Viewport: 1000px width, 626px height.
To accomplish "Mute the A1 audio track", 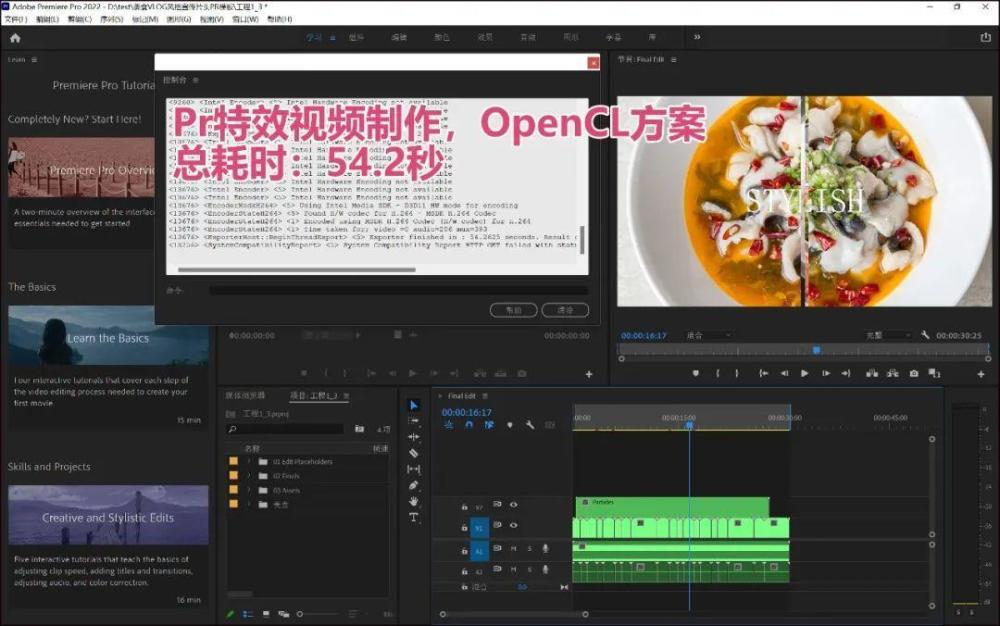I will 514,549.
